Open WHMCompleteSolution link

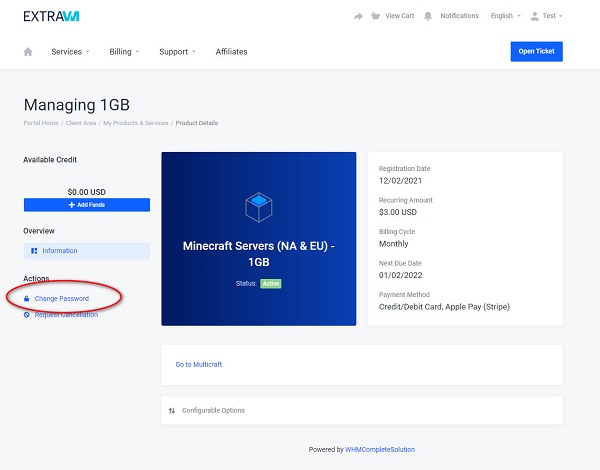click(380, 449)
